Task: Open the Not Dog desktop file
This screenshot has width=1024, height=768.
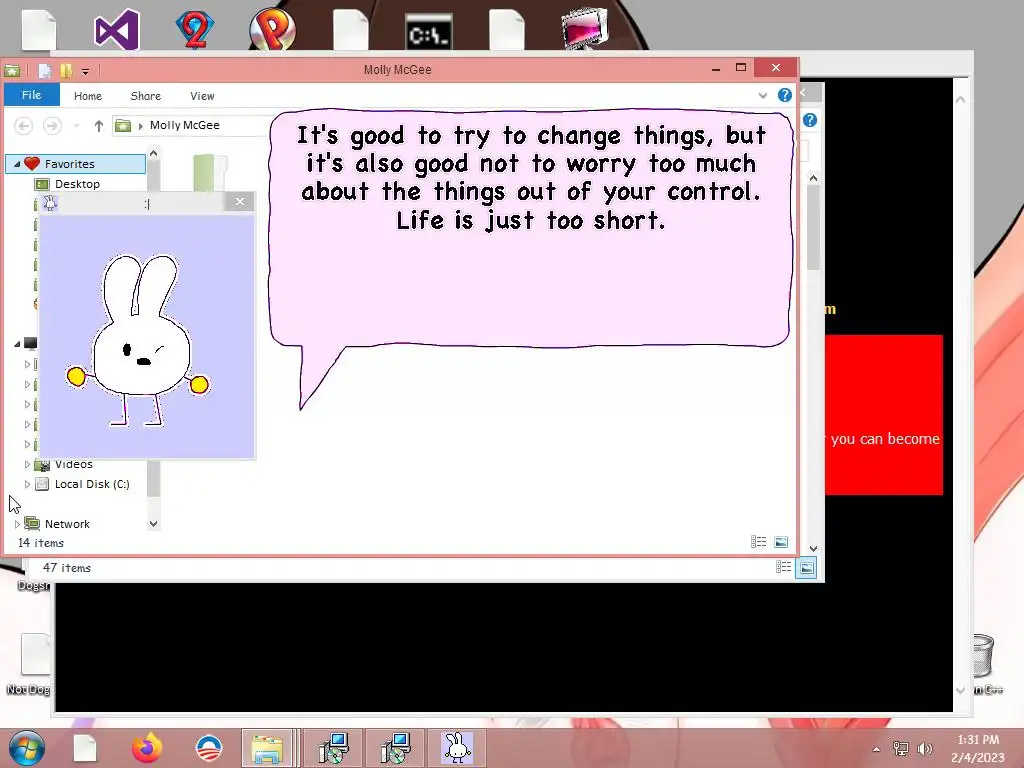Action: [x=29, y=663]
